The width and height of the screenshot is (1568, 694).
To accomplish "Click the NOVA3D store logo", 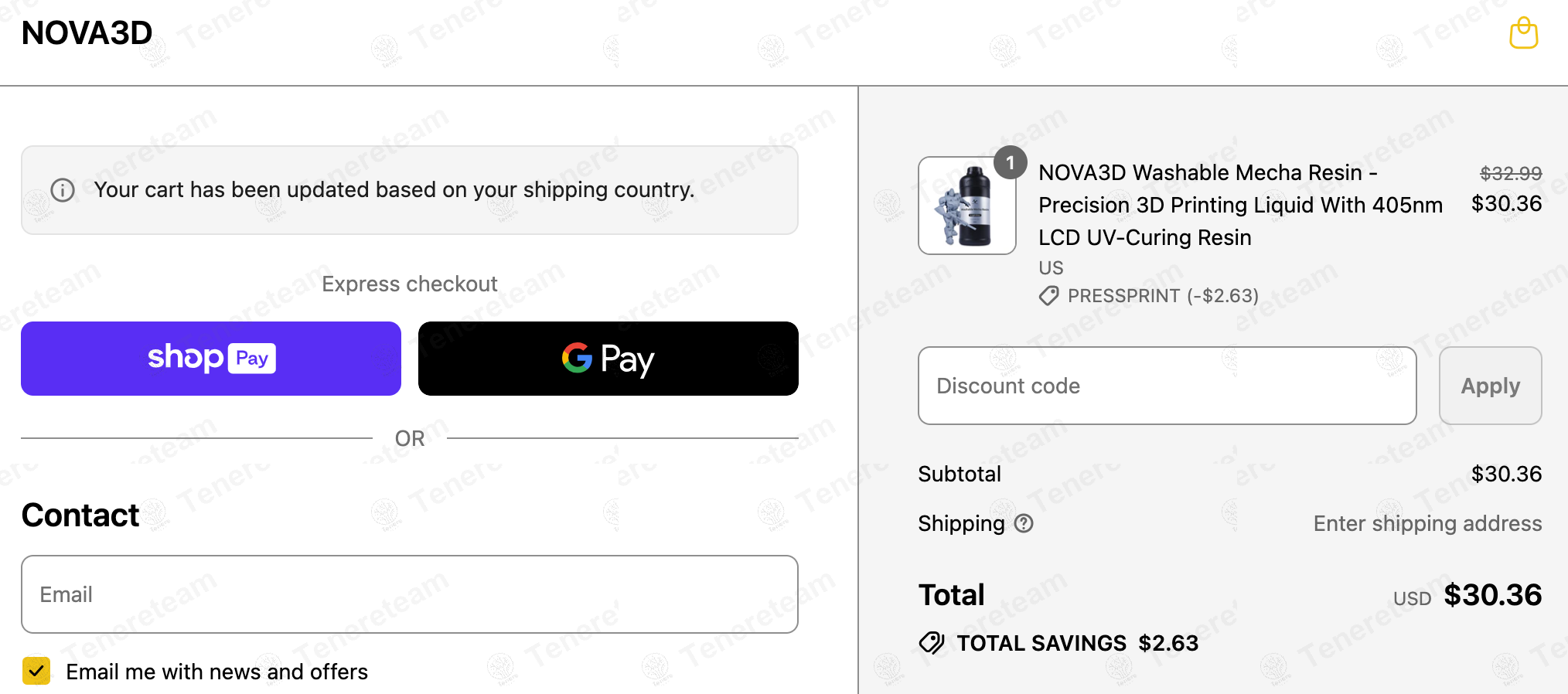I will coord(87,33).
